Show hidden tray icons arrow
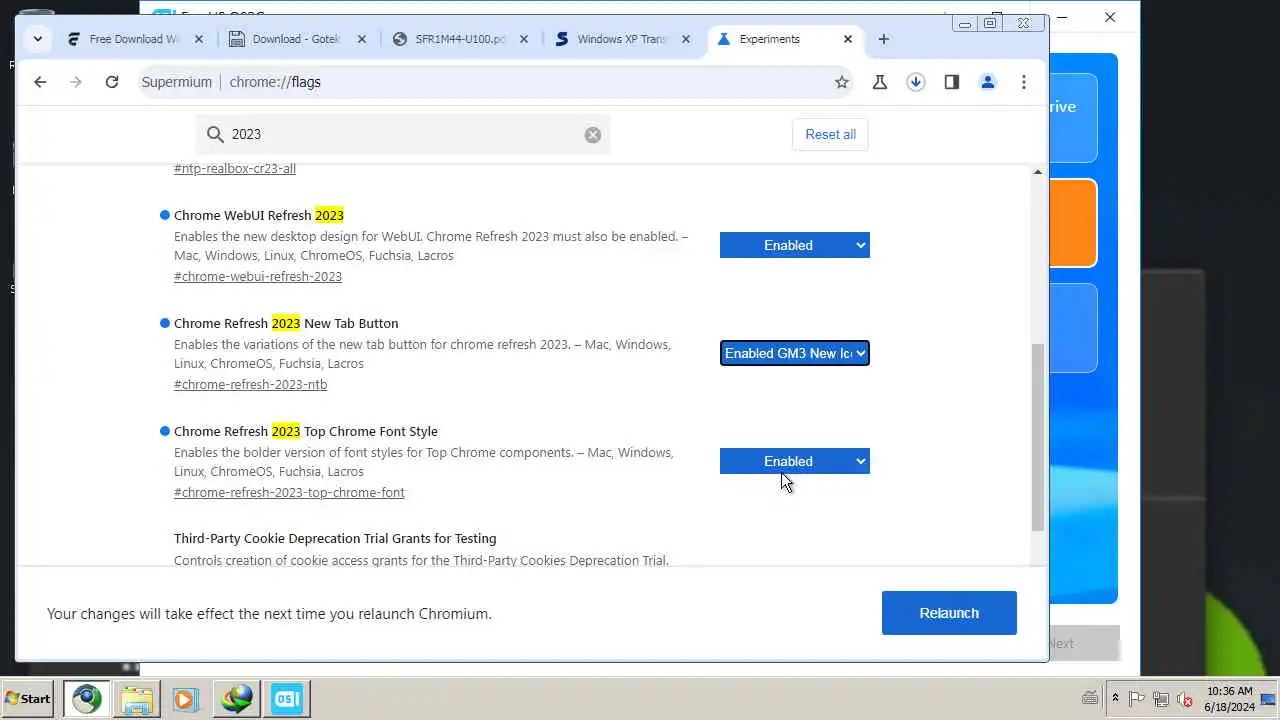The image size is (1280, 720). pos(1115,698)
